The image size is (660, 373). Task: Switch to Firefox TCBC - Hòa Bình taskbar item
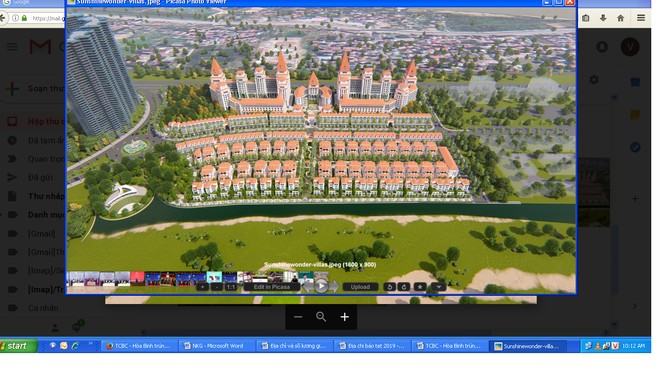pyautogui.click(x=138, y=346)
